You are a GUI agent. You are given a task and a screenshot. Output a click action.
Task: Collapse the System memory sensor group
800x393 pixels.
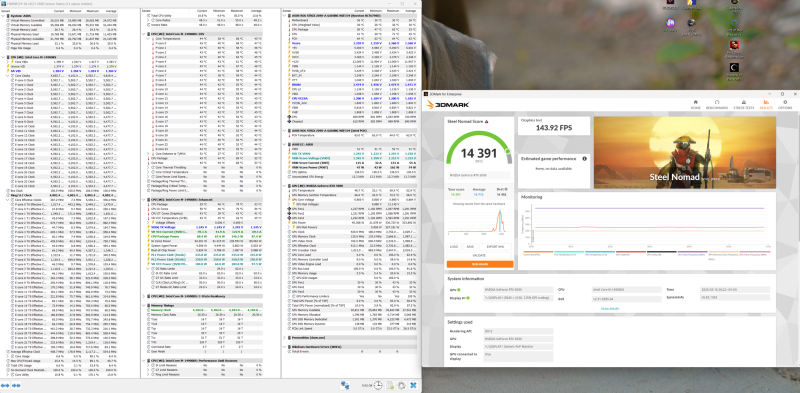tap(3, 16)
